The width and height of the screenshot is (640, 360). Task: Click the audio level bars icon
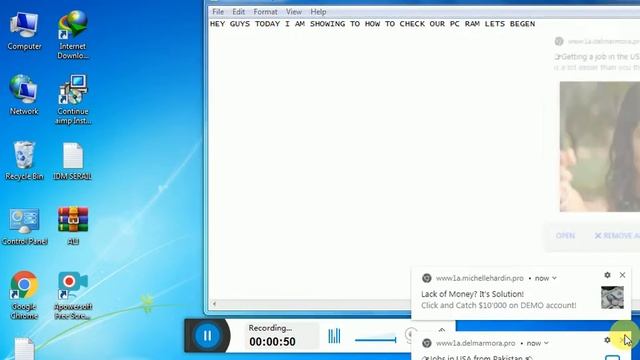click(334, 336)
